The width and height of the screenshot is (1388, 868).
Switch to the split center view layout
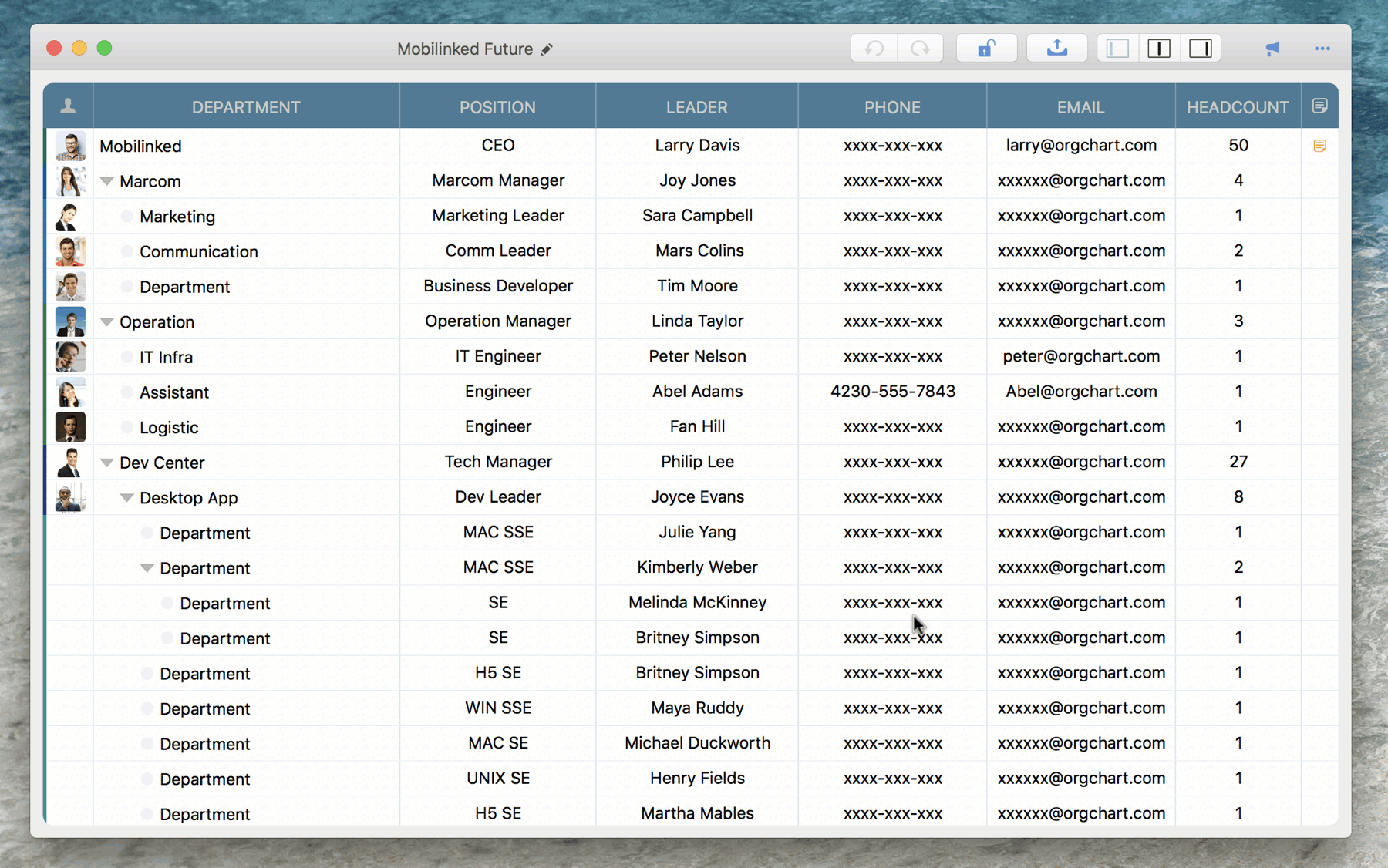(x=1159, y=49)
